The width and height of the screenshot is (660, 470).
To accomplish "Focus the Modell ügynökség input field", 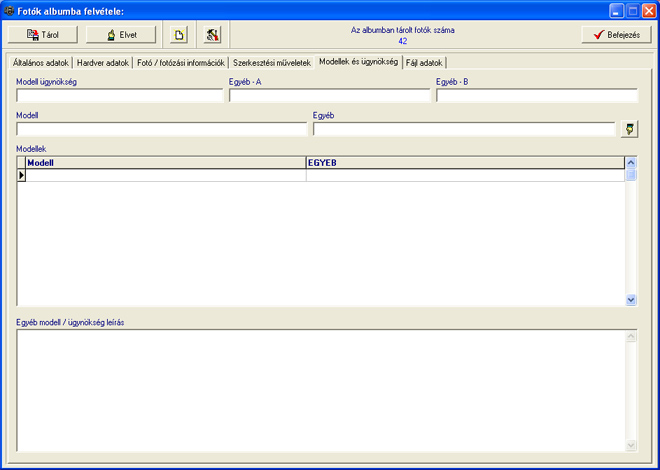I will (120, 96).
